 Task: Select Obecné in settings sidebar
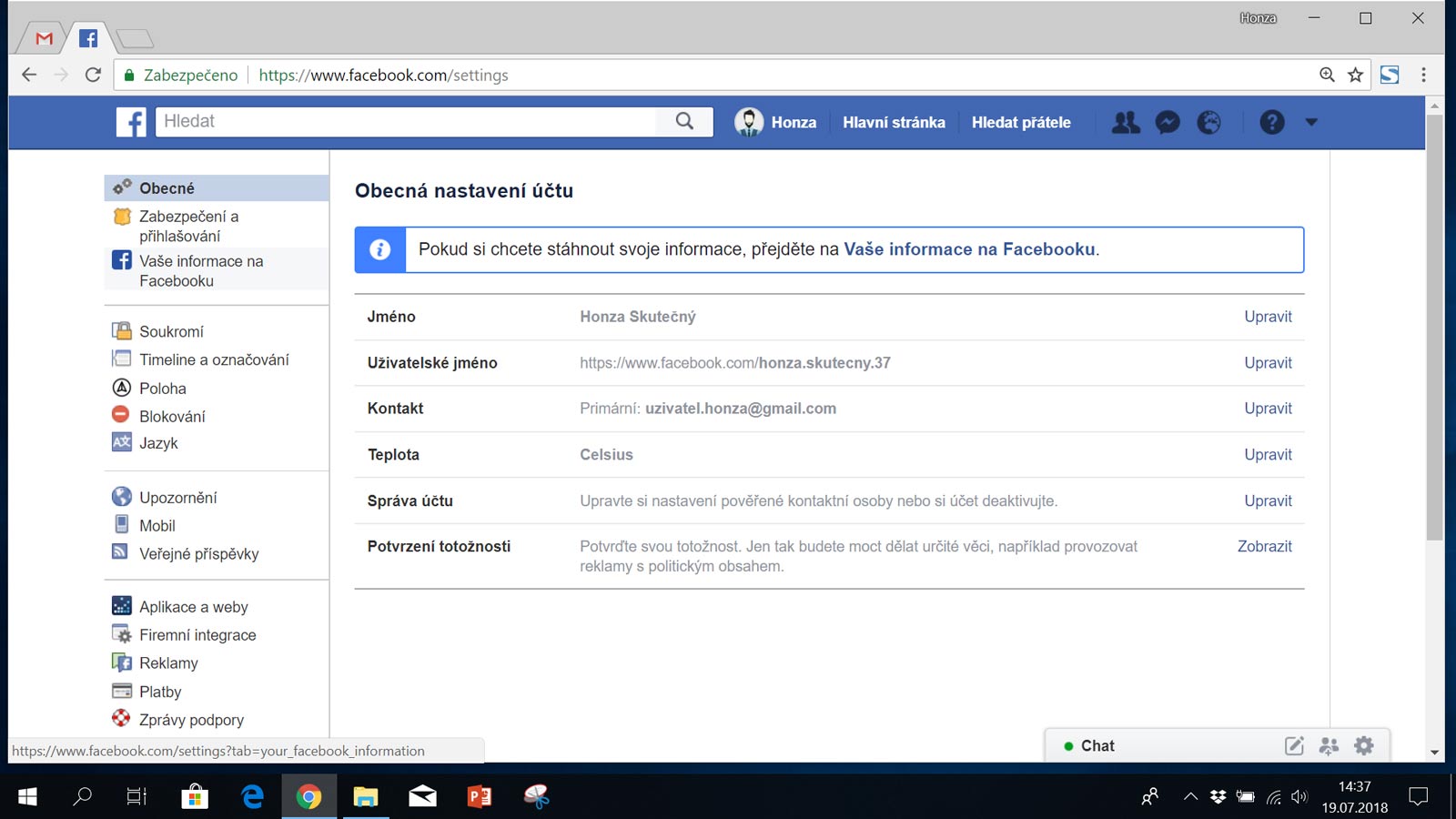[x=217, y=187]
